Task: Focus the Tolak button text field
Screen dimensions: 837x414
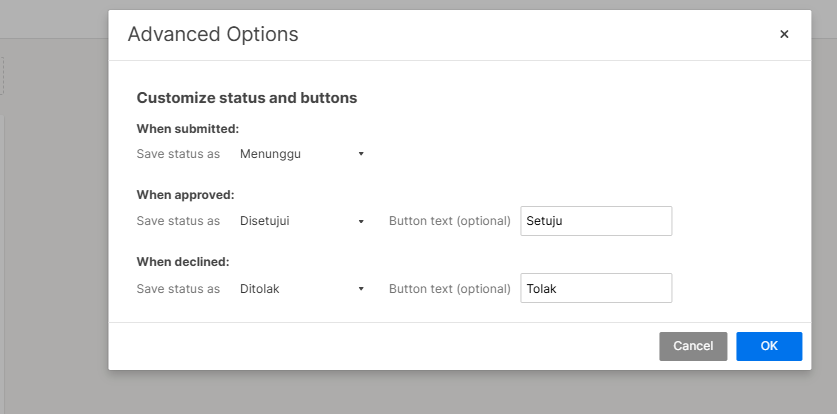Action: pyautogui.click(x=596, y=288)
